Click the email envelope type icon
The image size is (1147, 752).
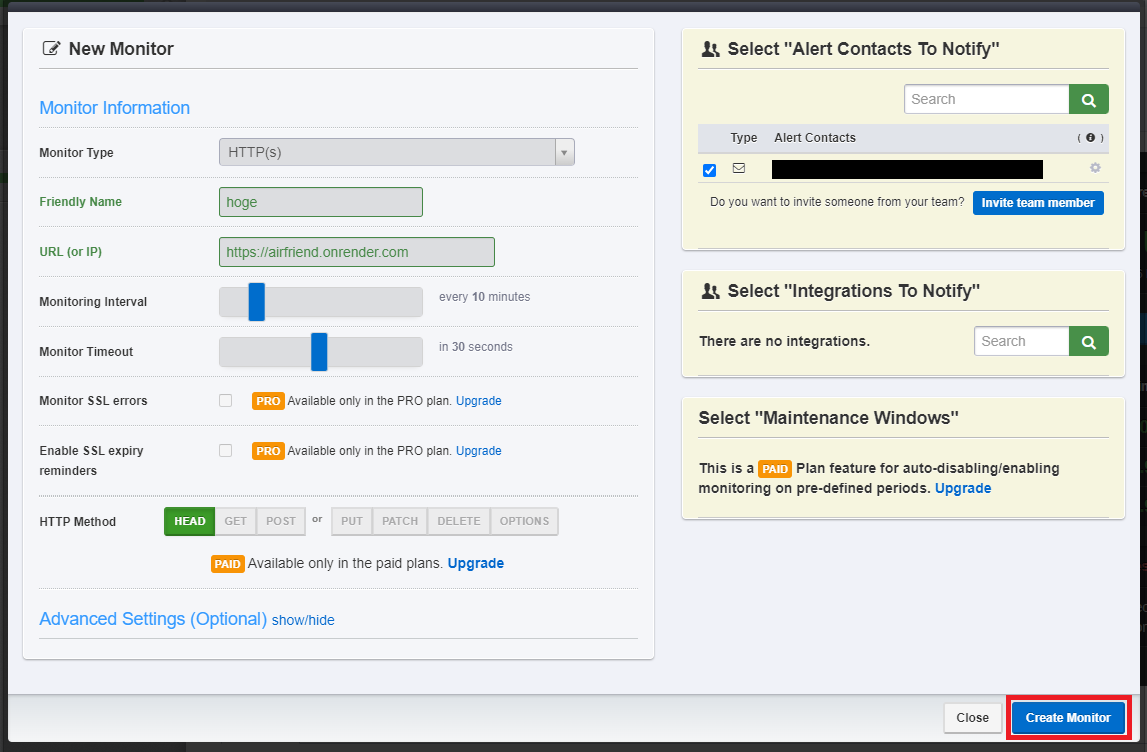739,168
